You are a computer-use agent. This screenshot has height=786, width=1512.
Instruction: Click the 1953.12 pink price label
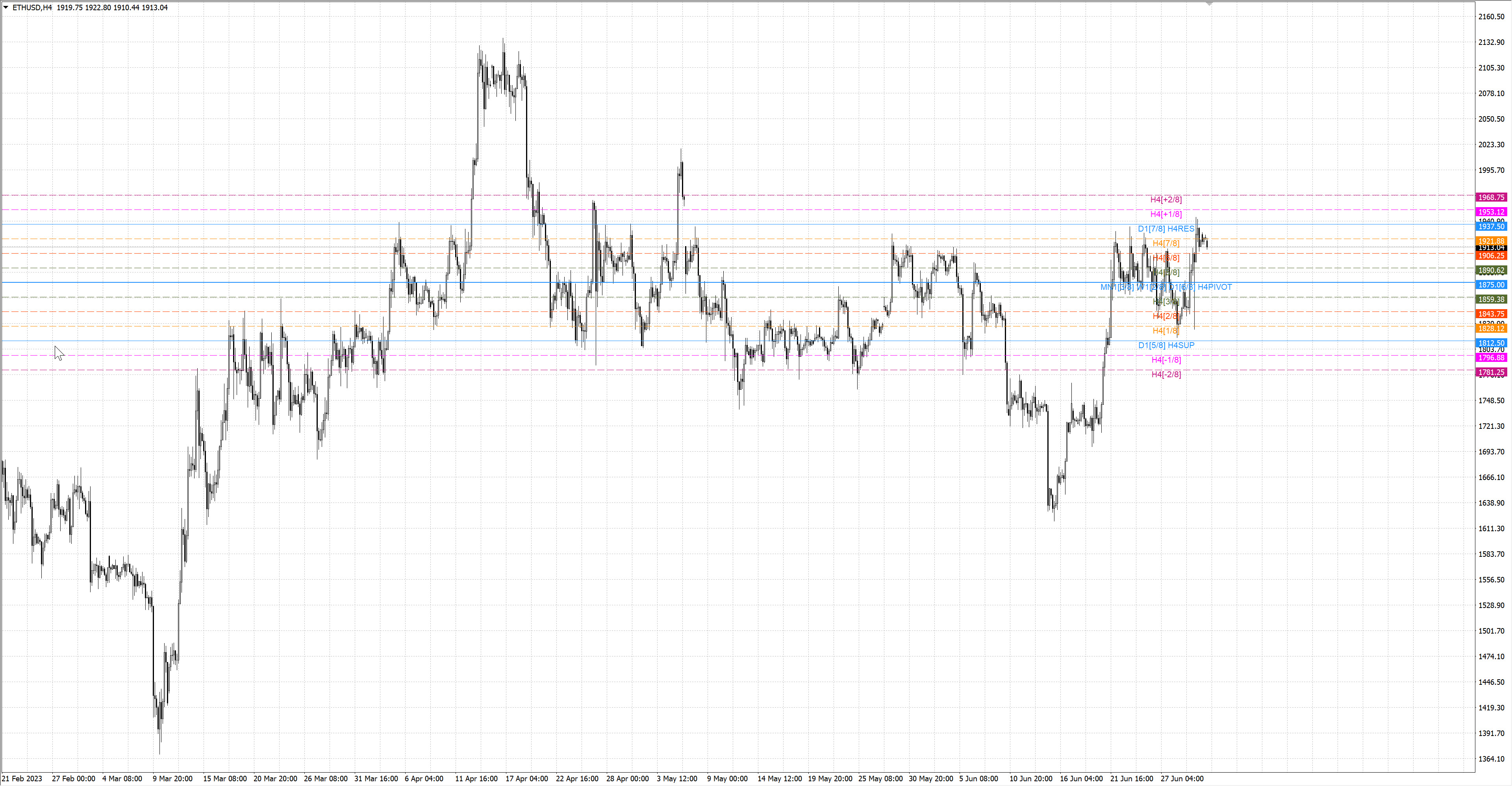(1491, 212)
